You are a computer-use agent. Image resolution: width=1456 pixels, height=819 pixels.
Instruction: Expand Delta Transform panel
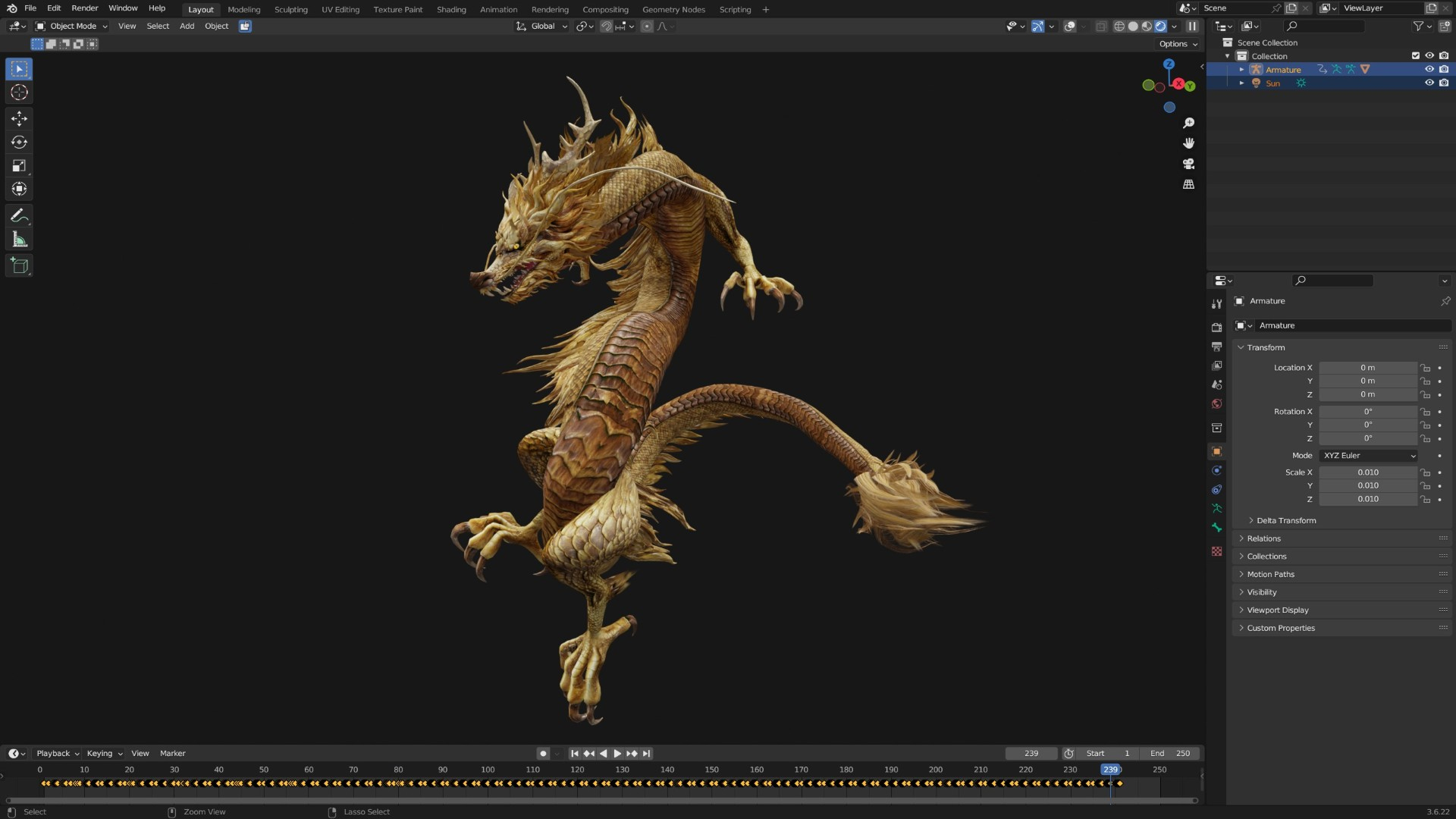pos(1285,520)
